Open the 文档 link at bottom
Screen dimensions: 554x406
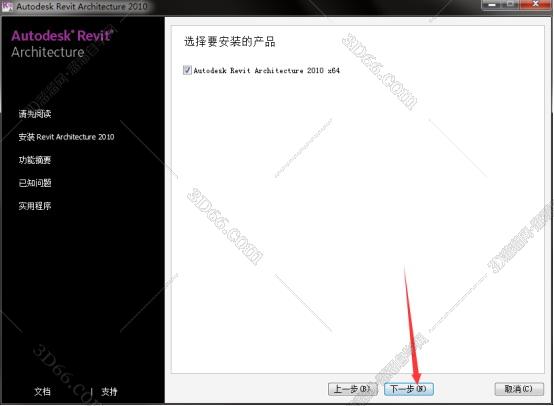(x=42, y=392)
